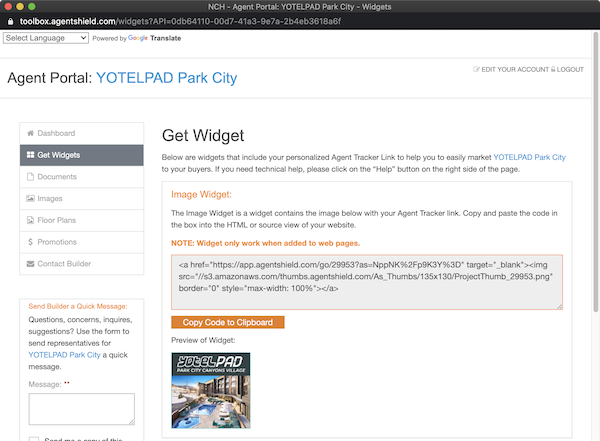Screen dimensions: 600x441
Task: Click the Images picture icon
Action: 30,198
